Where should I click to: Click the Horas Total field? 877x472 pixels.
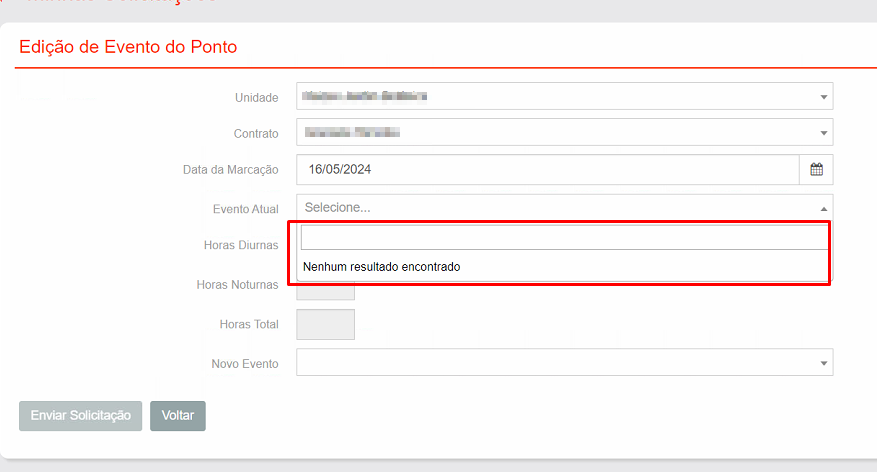pyautogui.click(x=325, y=324)
